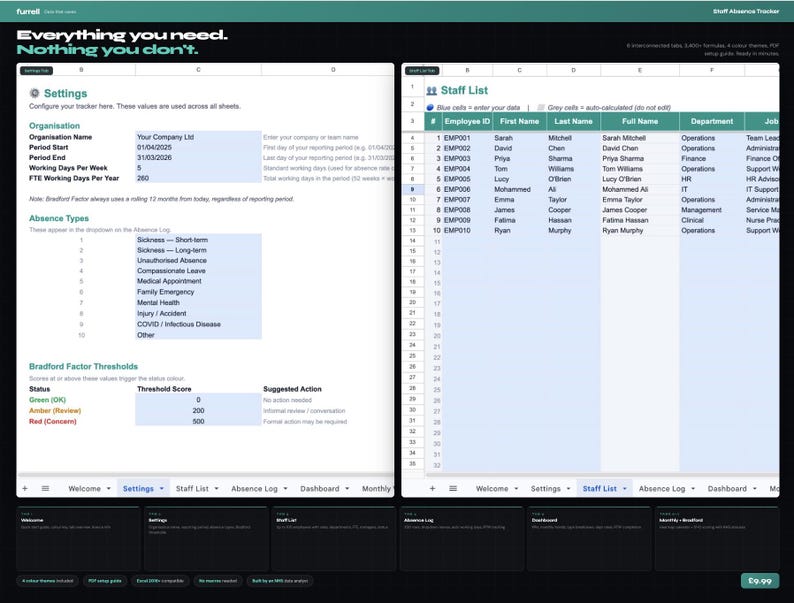Select absence type 'Mental Health'
The image size is (794, 603).
[x=198, y=302]
